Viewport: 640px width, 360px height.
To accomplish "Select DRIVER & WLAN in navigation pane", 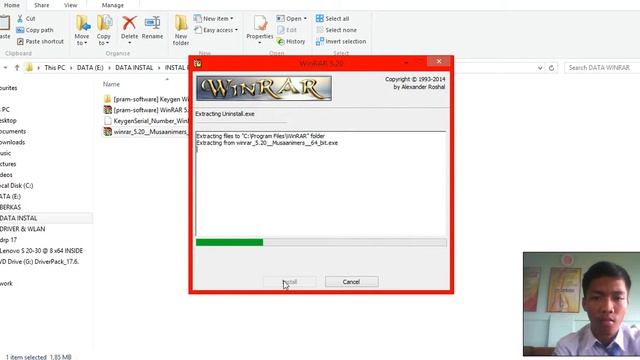I will point(22,229).
